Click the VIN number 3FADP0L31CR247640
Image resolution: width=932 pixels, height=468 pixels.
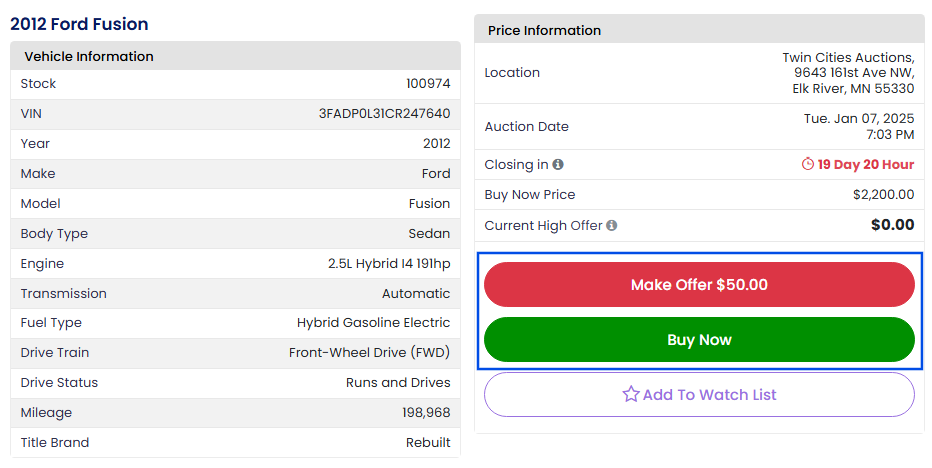click(x=384, y=114)
